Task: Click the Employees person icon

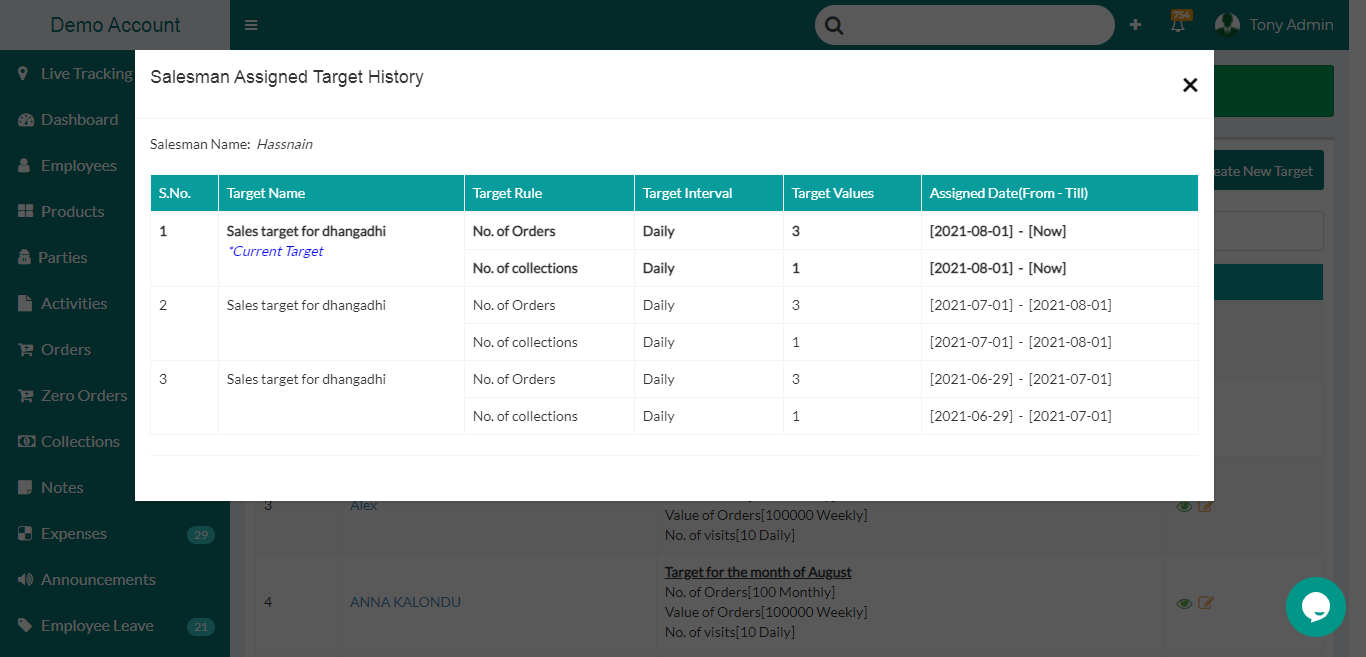Action: [x=24, y=166]
